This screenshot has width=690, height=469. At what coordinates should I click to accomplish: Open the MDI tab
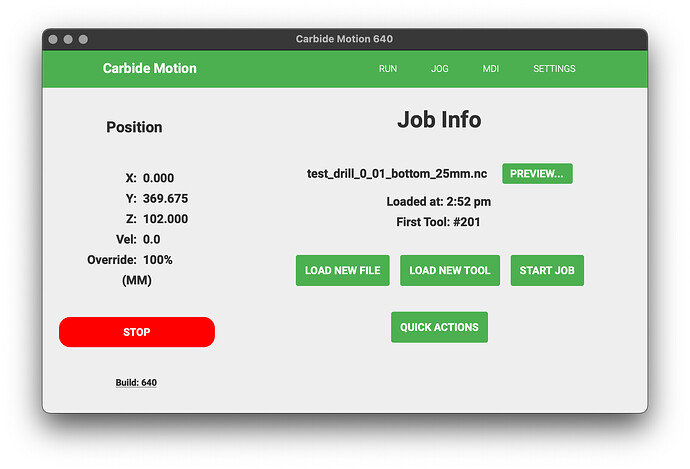coord(491,69)
